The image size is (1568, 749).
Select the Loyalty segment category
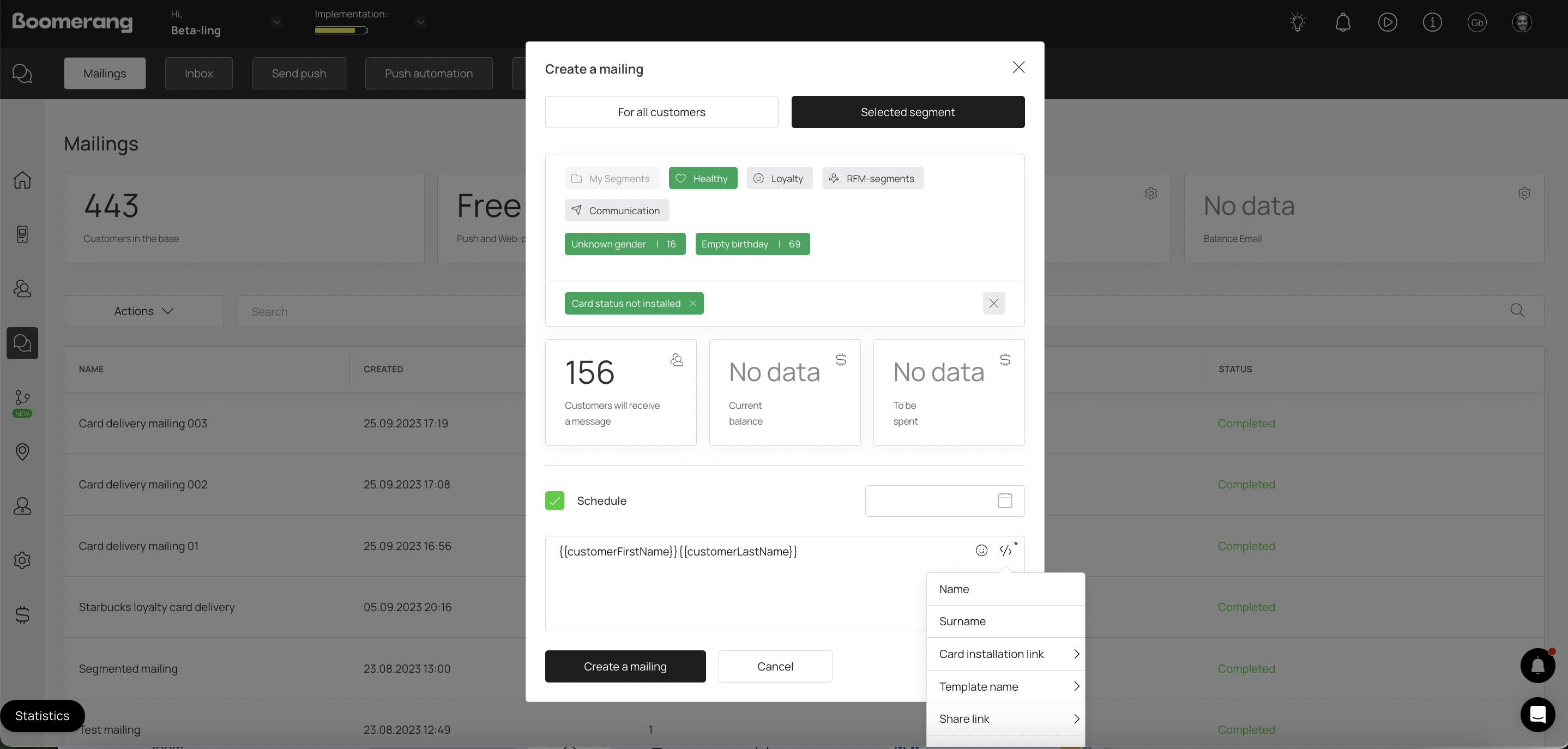pyautogui.click(x=779, y=178)
